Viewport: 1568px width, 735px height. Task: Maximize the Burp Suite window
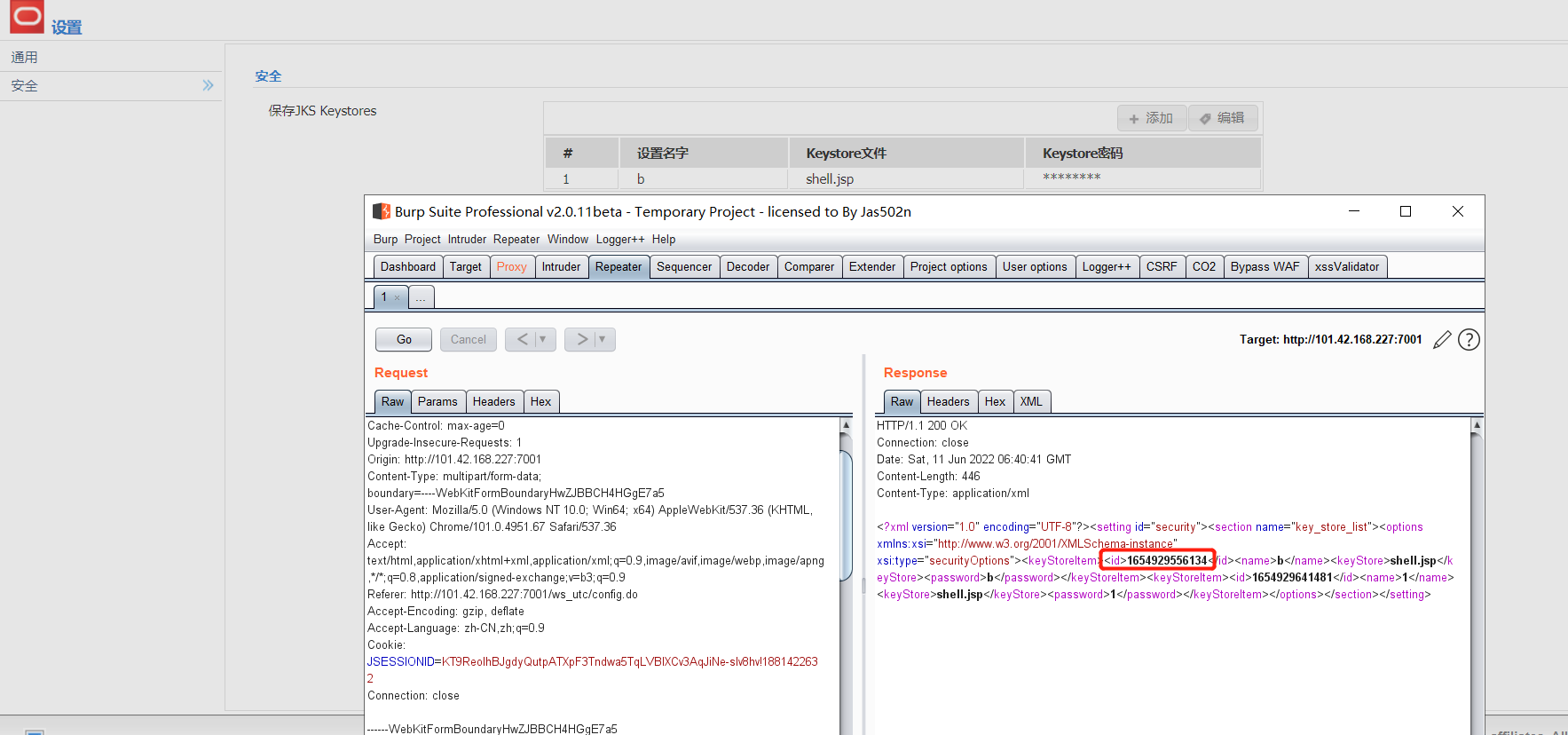coord(1406,211)
